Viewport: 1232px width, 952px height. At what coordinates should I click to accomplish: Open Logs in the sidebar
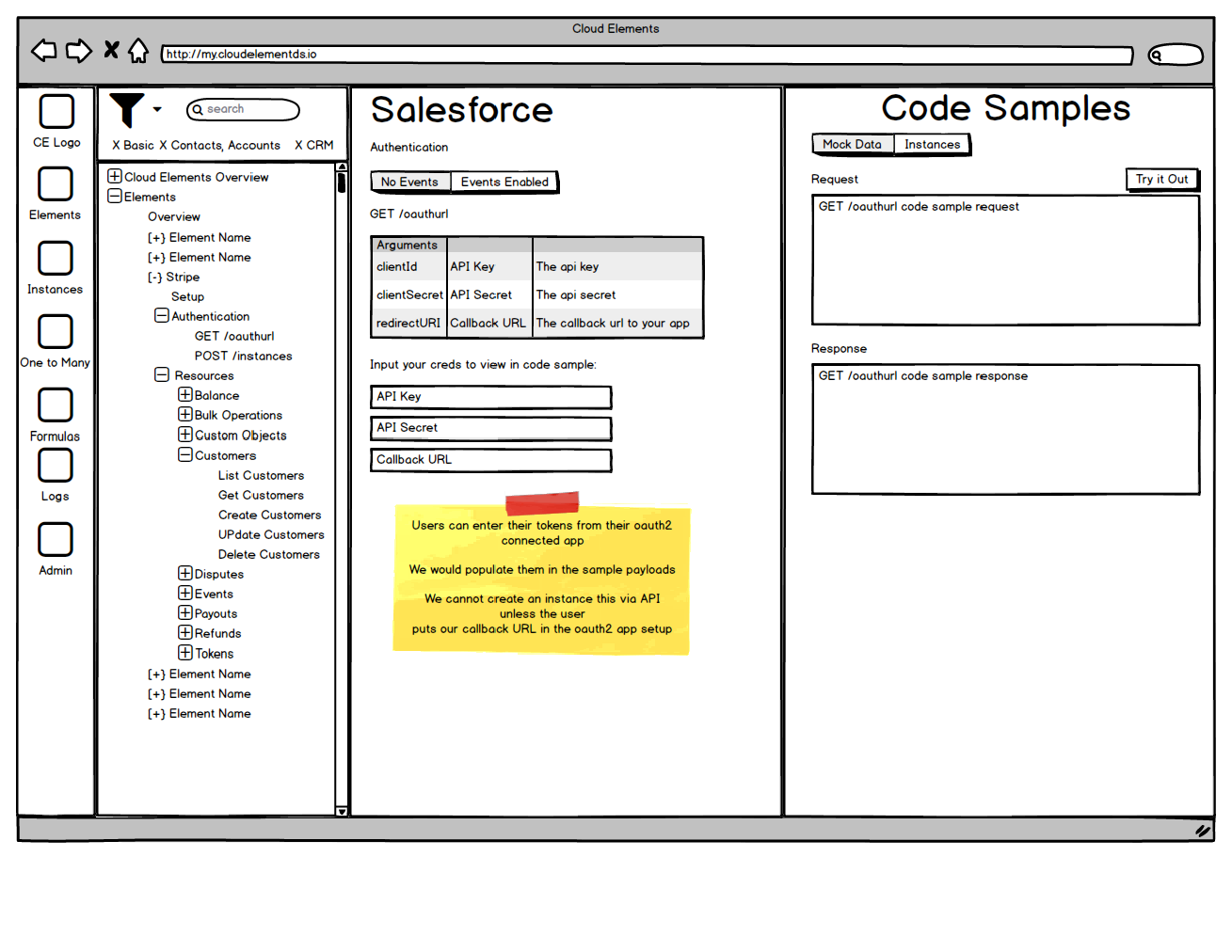56,466
